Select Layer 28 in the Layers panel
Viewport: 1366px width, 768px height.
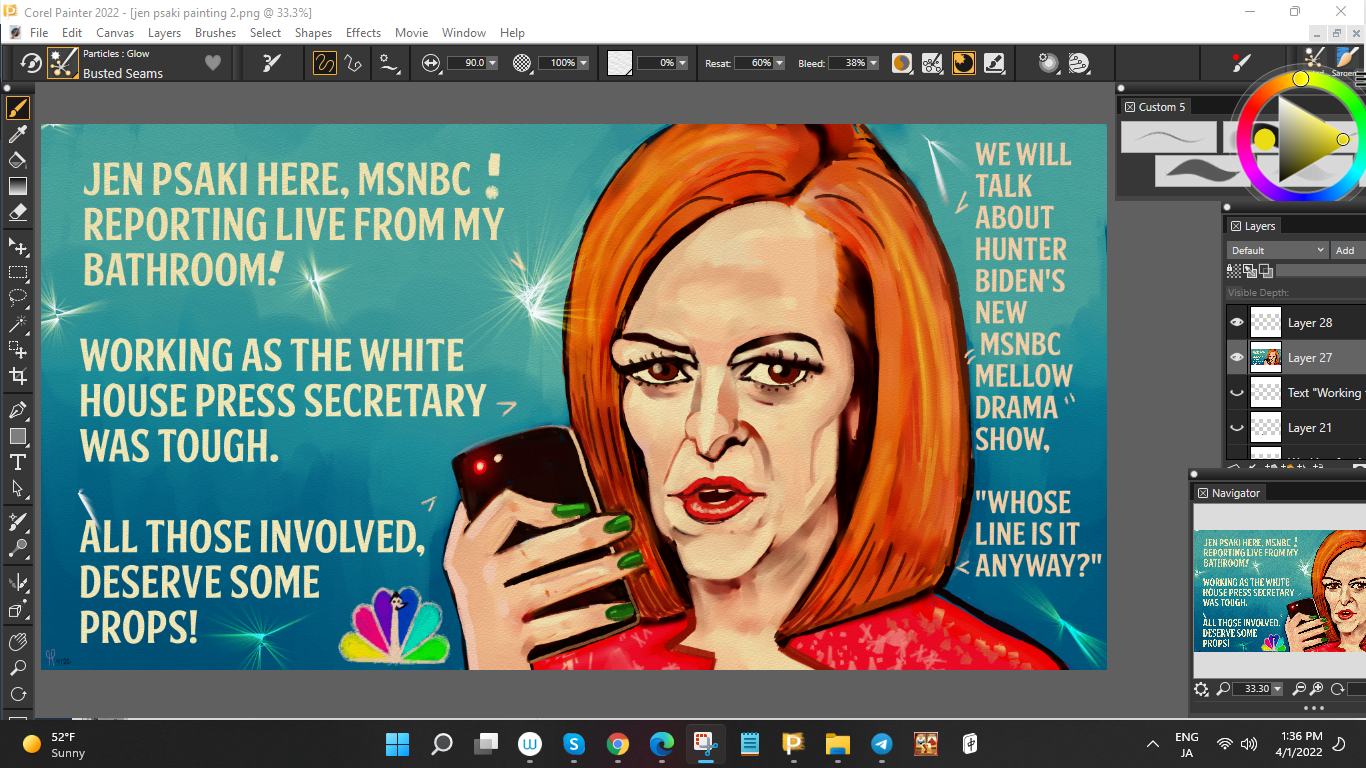pos(1310,323)
